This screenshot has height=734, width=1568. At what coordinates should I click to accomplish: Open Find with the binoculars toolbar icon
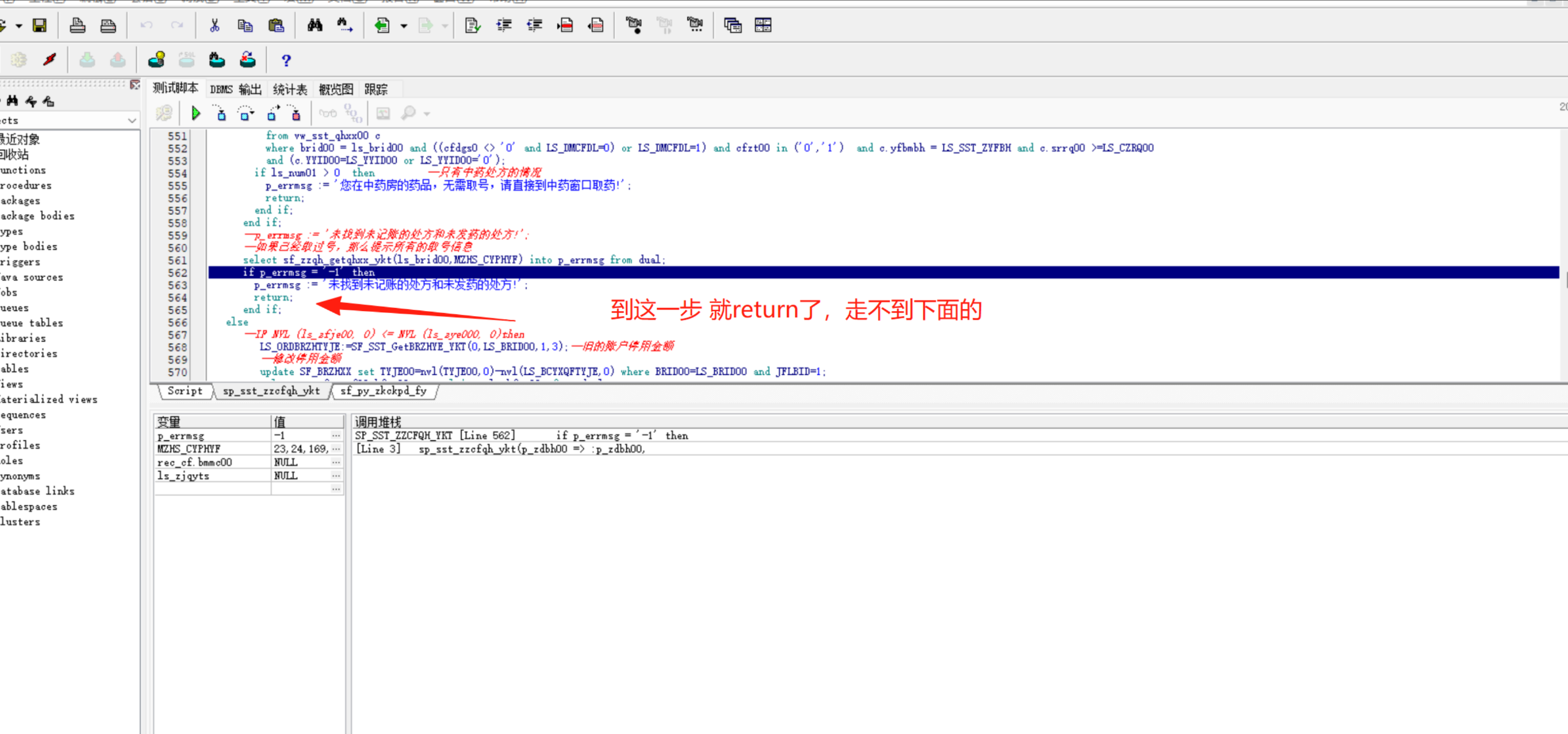315,25
